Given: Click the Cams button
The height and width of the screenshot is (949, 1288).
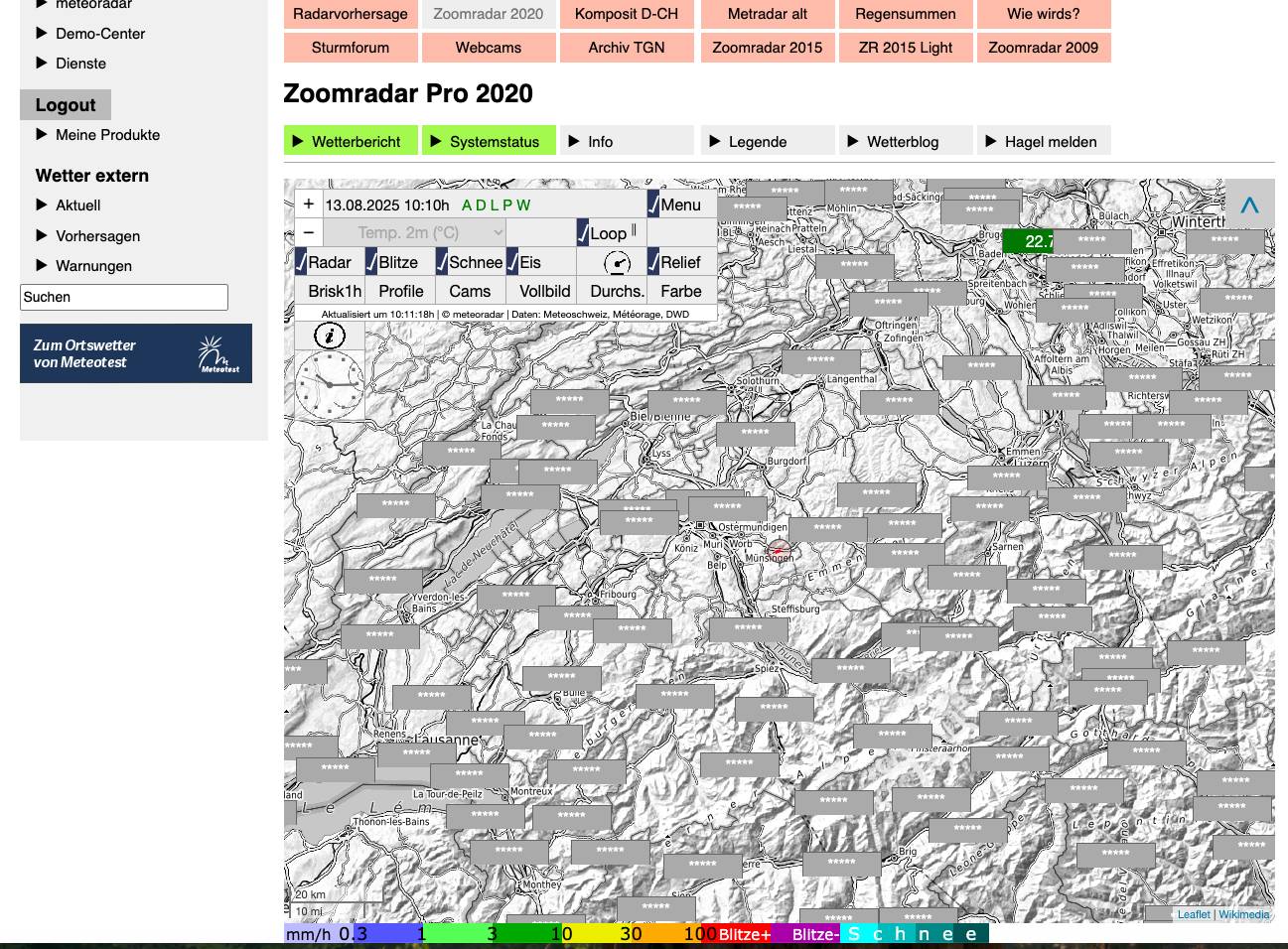Looking at the screenshot, I should [470, 291].
